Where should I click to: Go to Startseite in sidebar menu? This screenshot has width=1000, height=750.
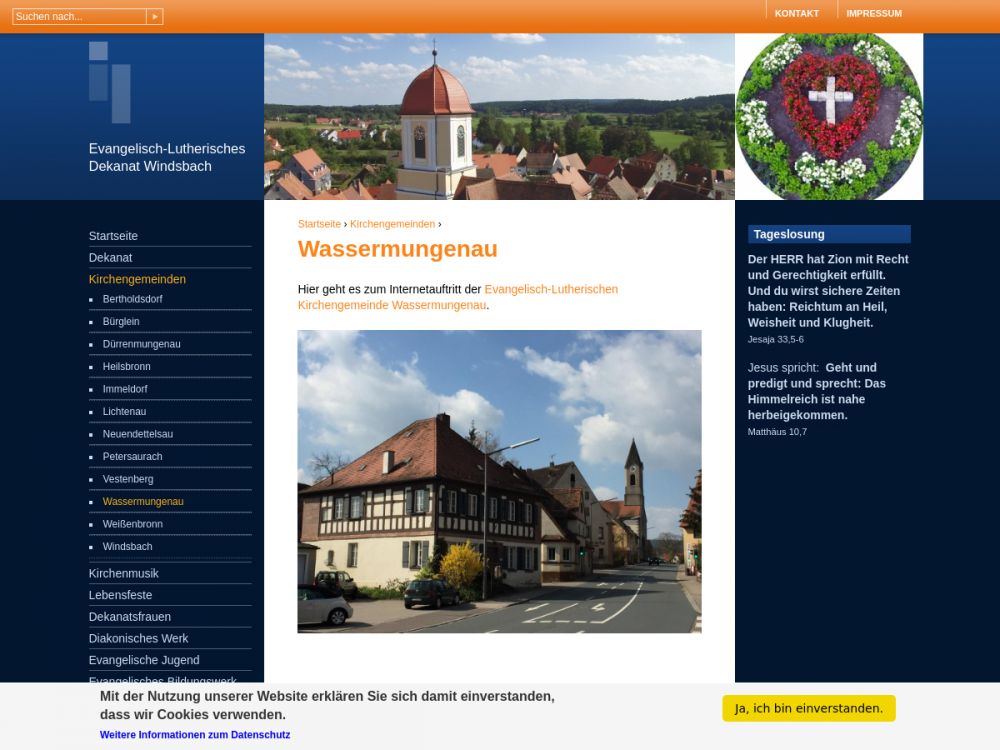click(113, 236)
